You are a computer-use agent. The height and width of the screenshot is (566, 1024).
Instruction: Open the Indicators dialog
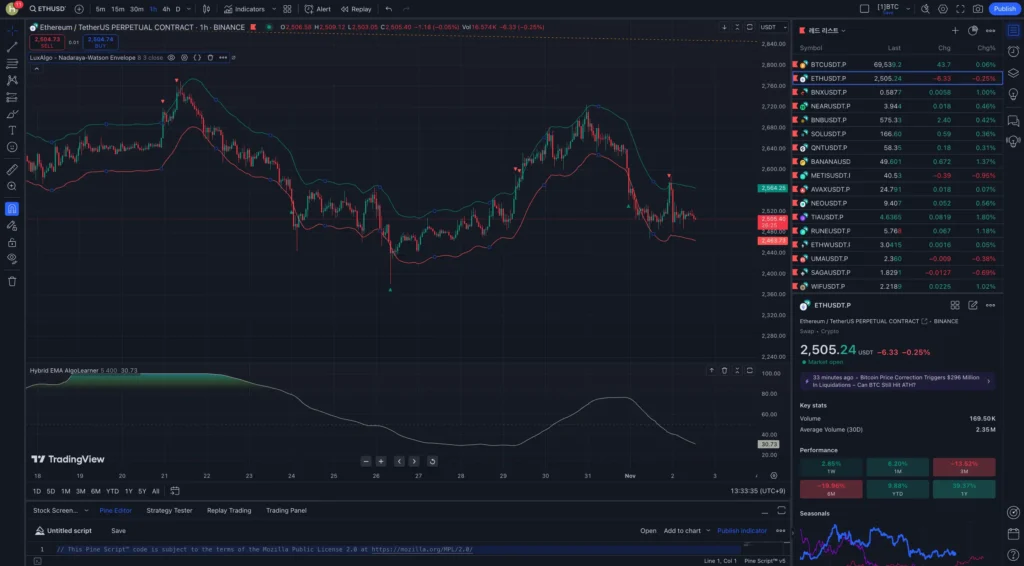tap(244, 9)
